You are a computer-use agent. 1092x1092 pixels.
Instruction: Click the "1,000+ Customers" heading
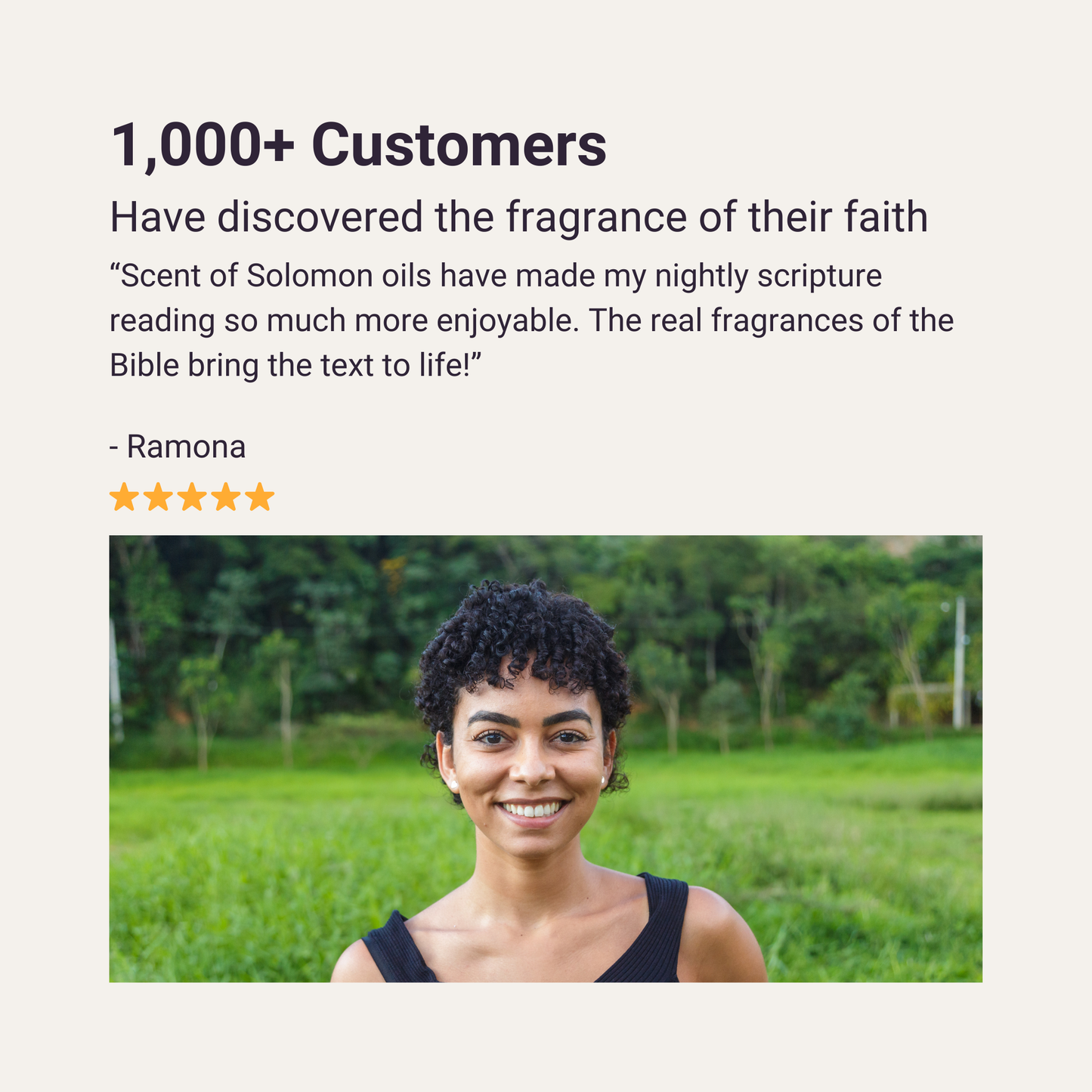pyautogui.click(x=358, y=146)
